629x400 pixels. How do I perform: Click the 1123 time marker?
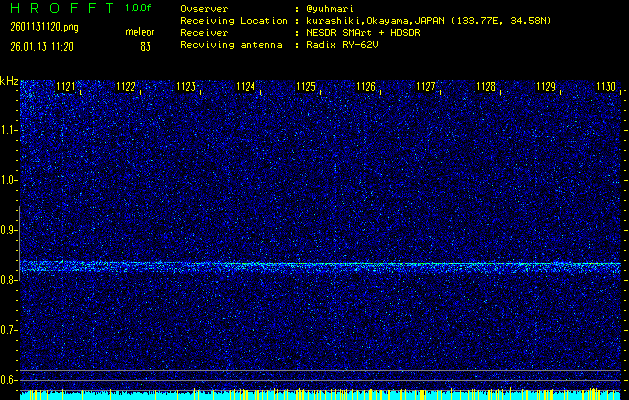click(186, 87)
